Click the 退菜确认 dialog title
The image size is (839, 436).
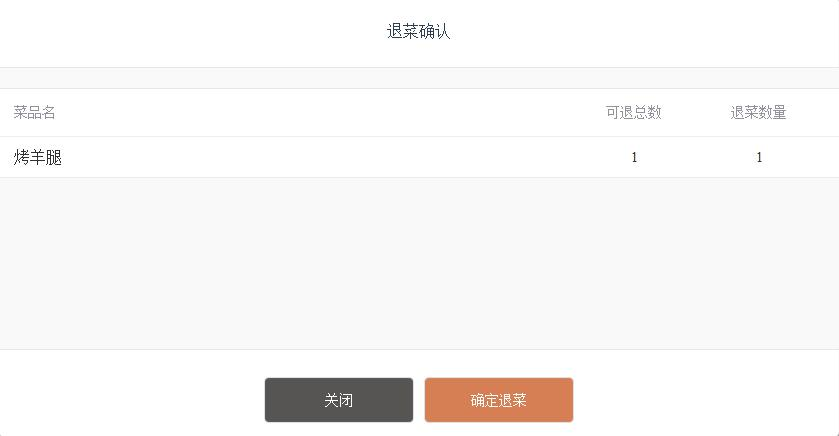tap(419, 32)
